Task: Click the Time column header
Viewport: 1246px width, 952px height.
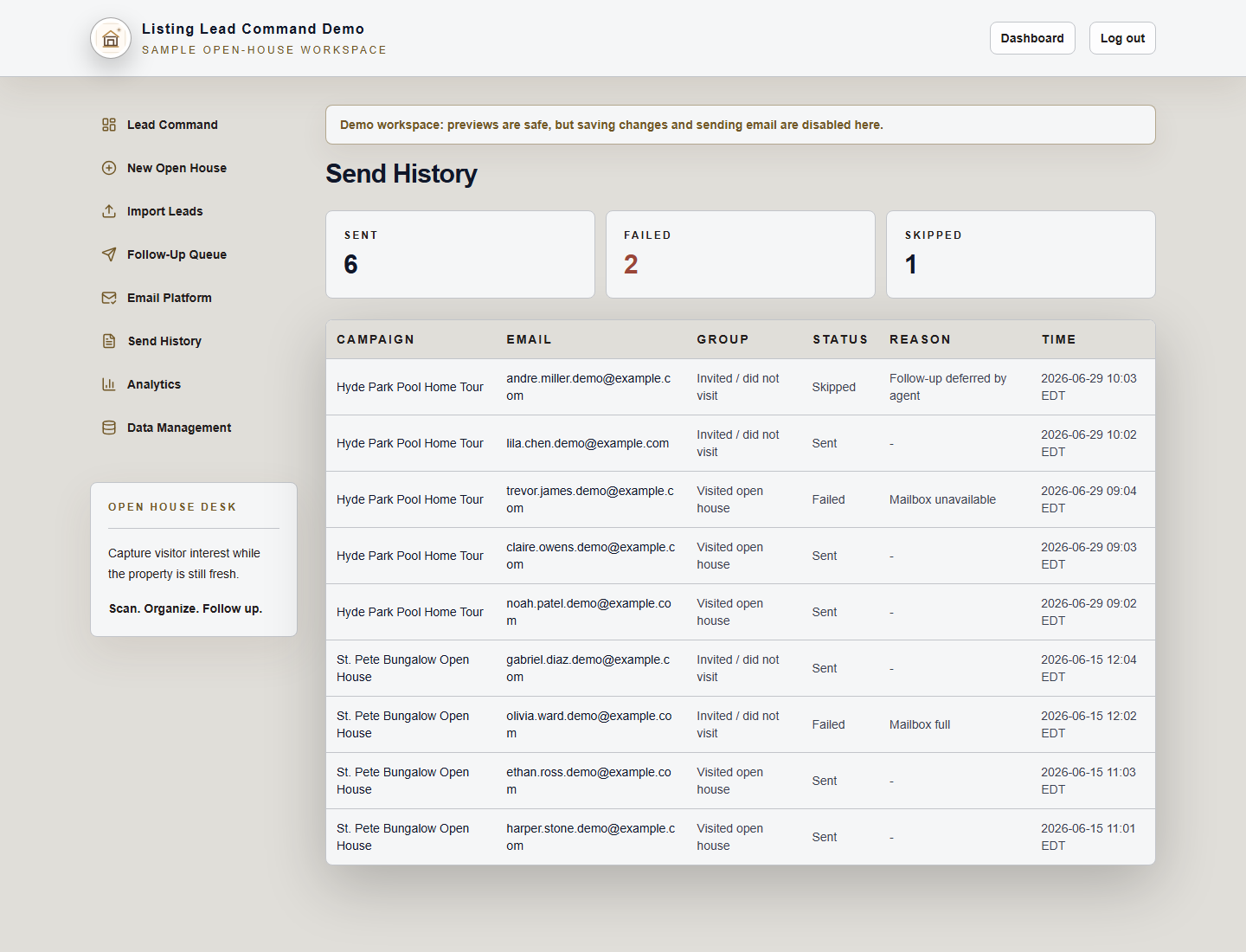Action: click(1058, 339)
